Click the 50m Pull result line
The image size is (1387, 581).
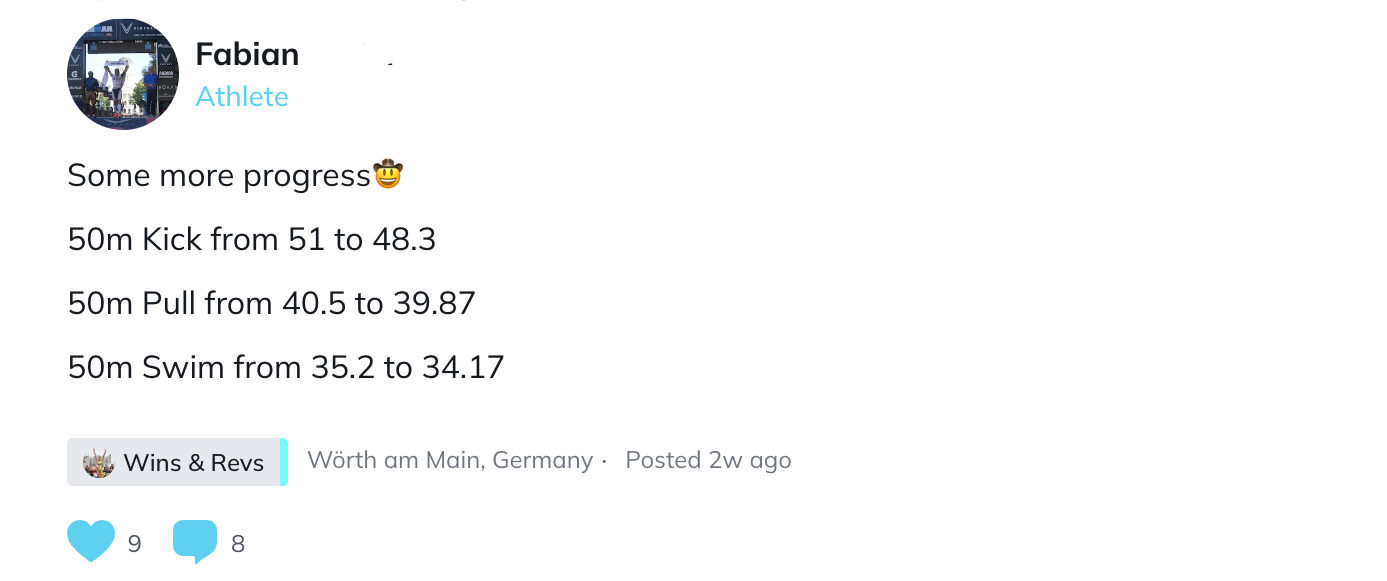point(271,303)
